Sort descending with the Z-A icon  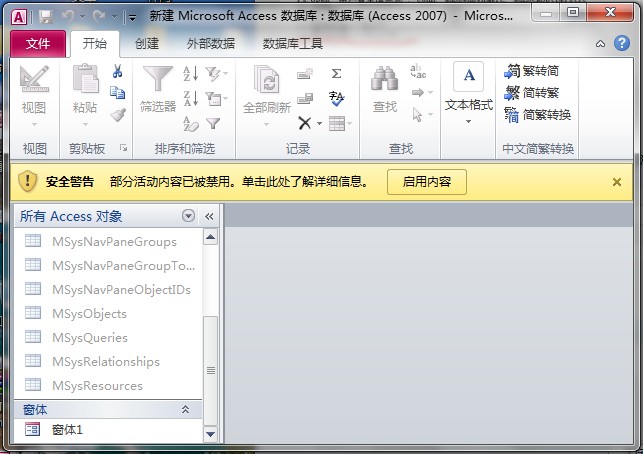pos(191,98)
